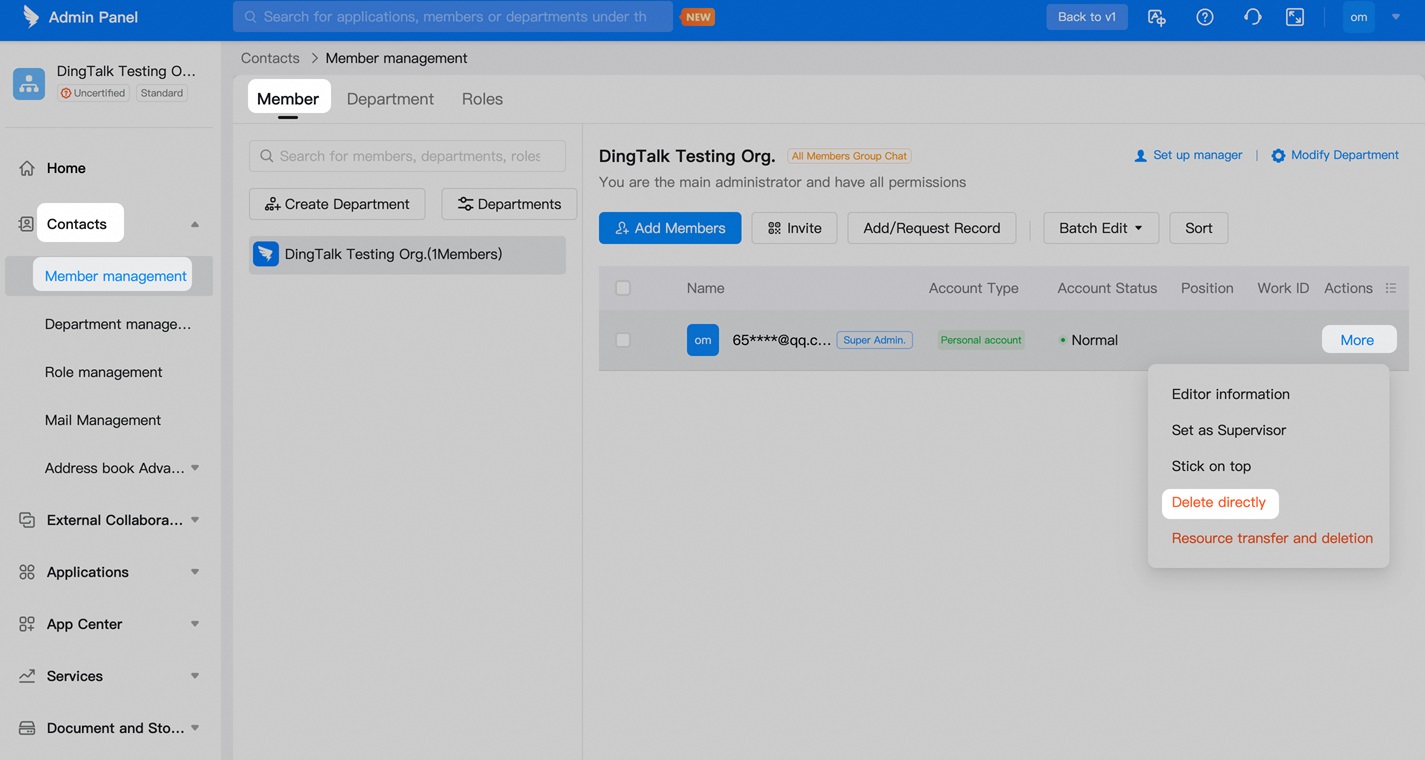The height and width of the screenshot is (760, 1425).
Task: Select Delete directly option
Action: tap(1219, 502)
